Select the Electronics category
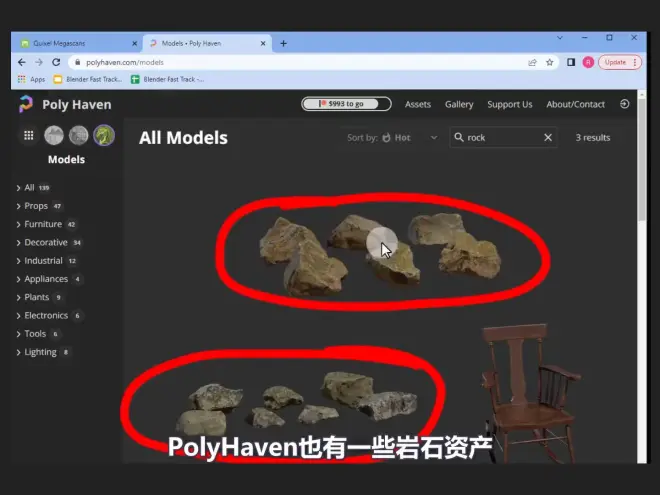 pyautogui.click(x=48, y=316)
